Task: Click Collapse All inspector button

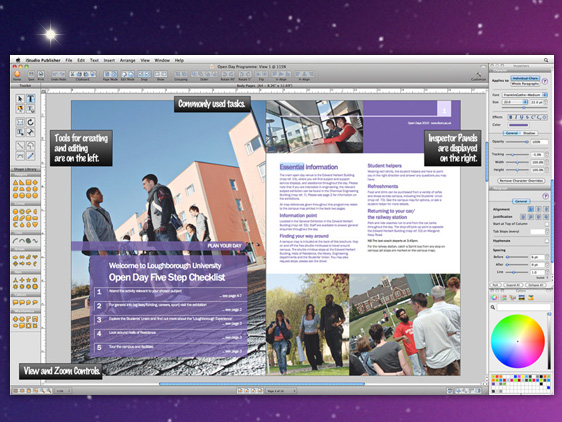Action: pyautogui.click(x=536, y=285)
